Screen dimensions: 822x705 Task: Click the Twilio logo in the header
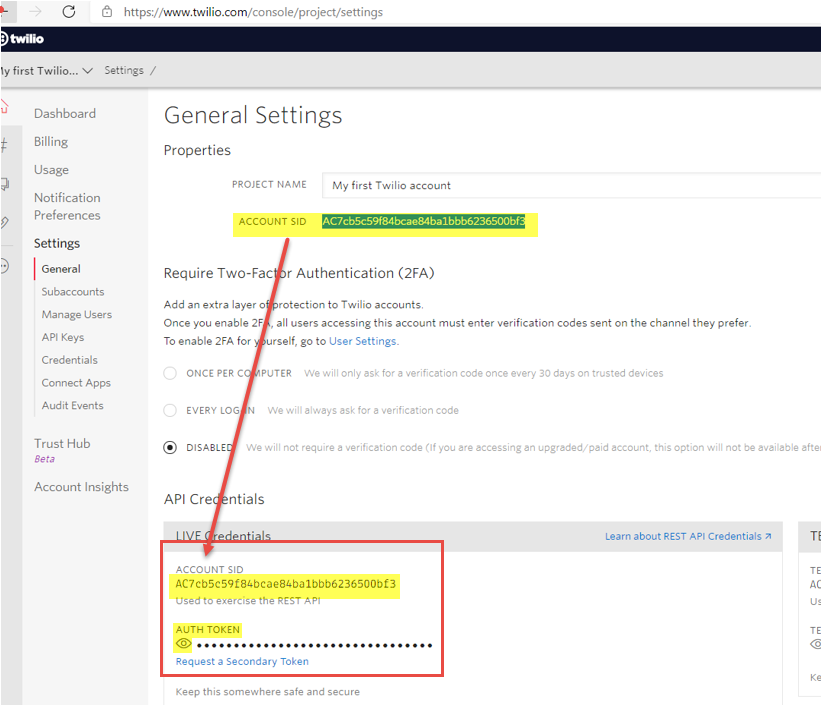point(22,39)
